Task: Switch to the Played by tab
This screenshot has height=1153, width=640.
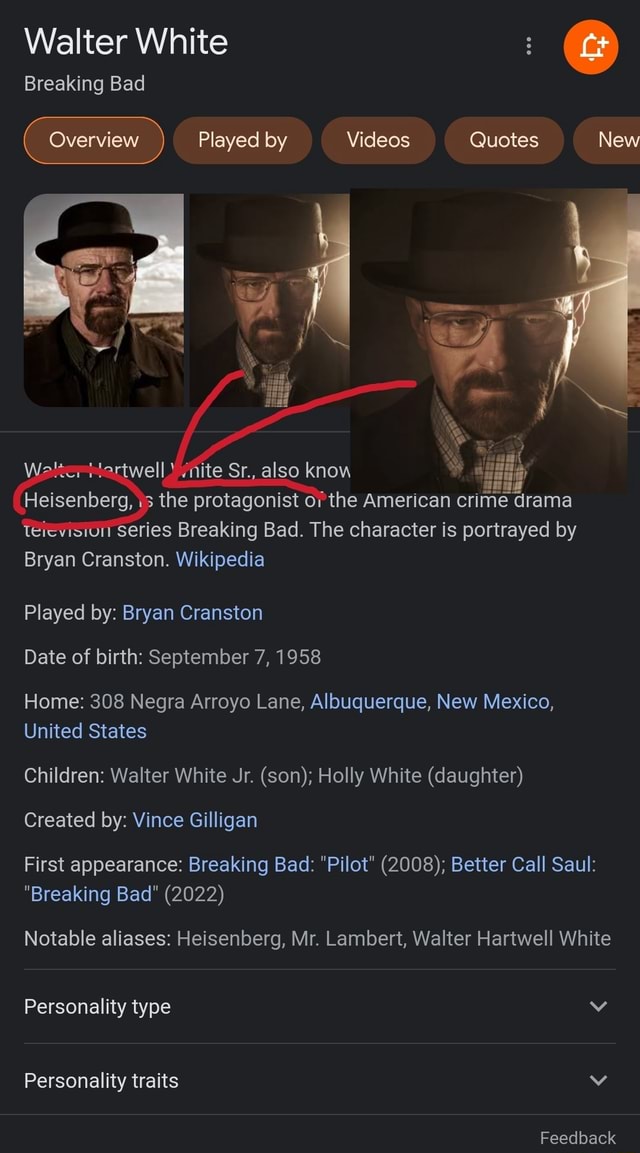Action: tap(242, 140)
